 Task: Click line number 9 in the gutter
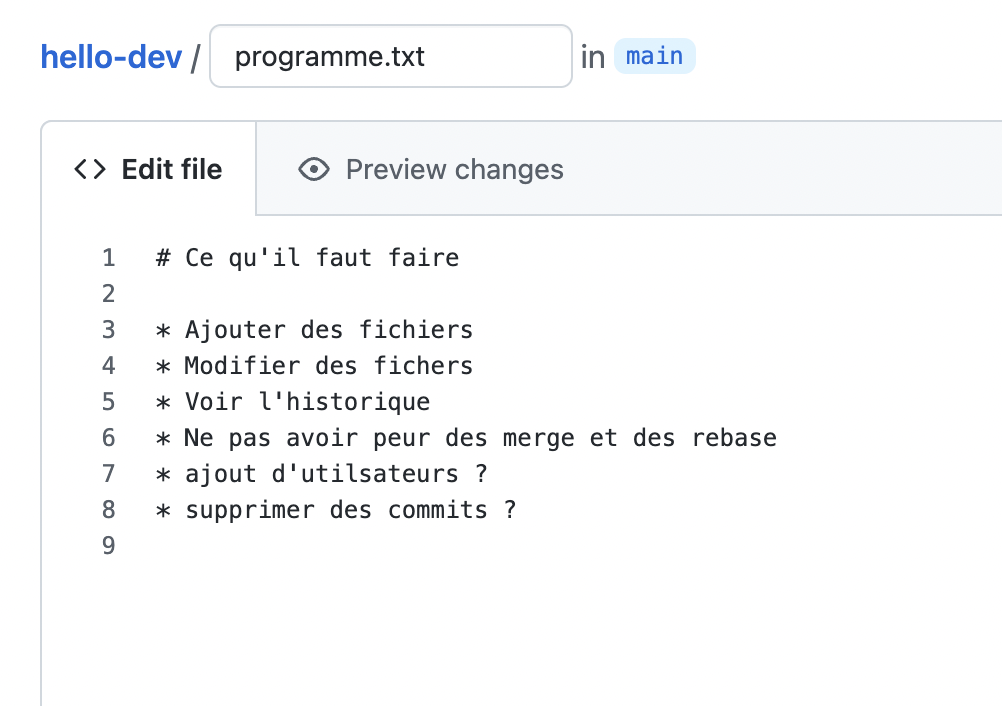[108, 546]
